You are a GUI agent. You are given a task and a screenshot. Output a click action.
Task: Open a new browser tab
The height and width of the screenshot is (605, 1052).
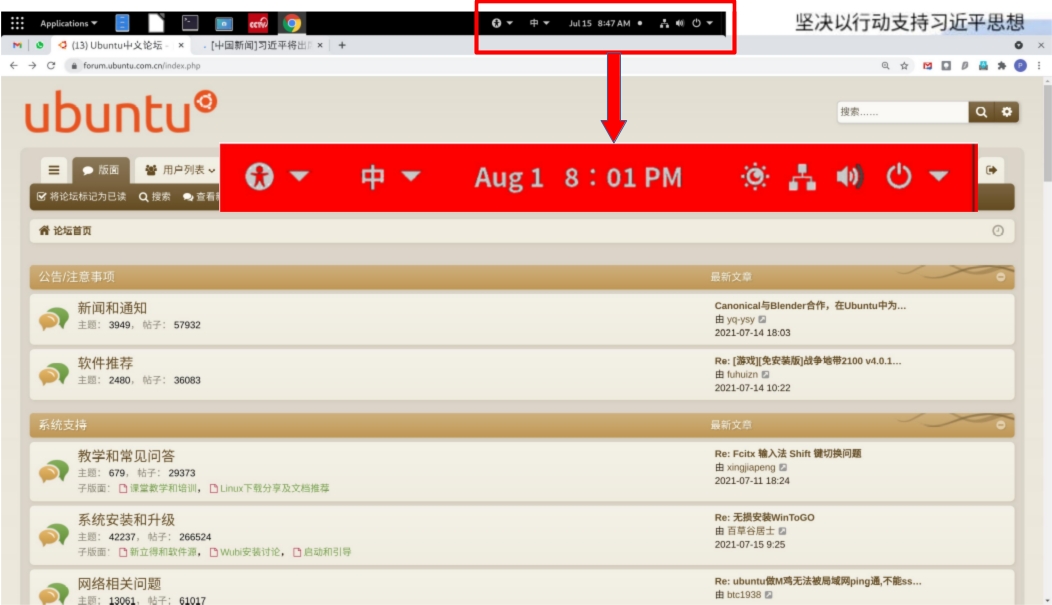coord(342,46)
